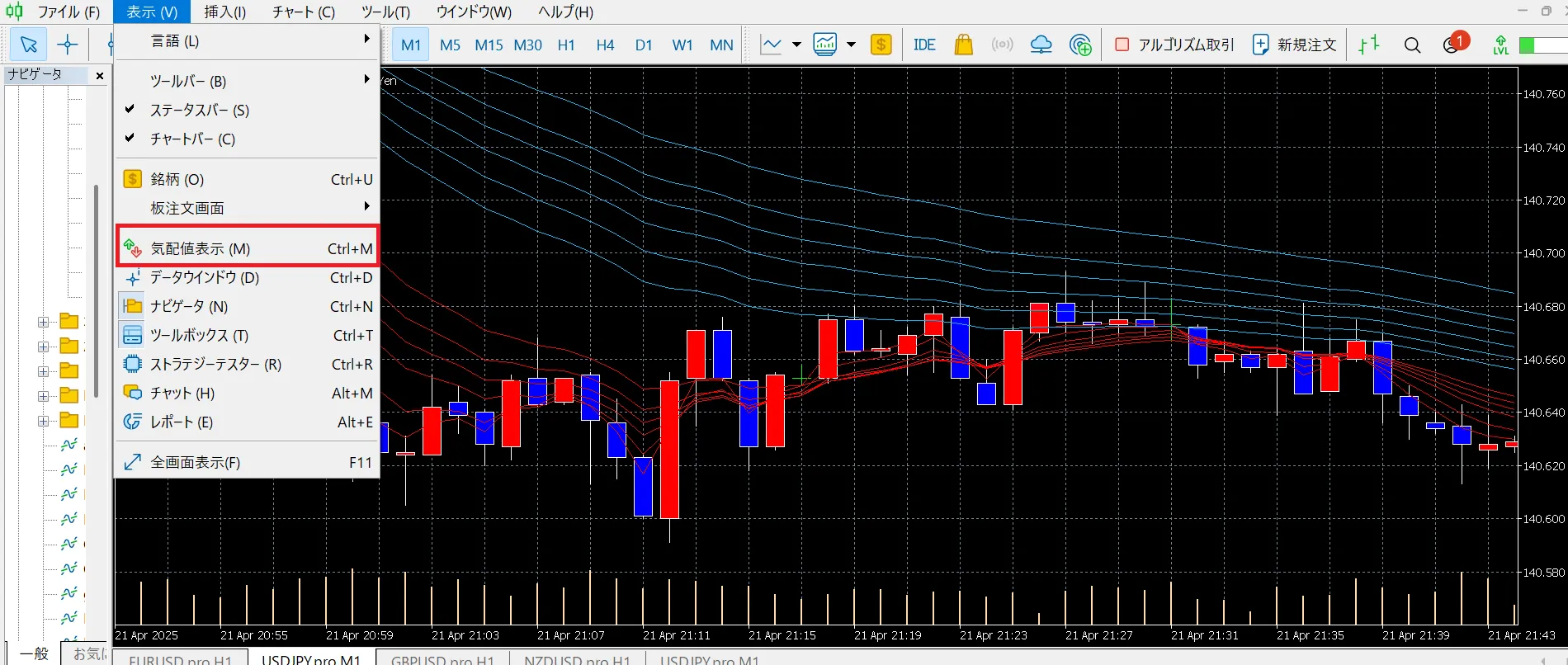Open レポート (E) menu entry
The width and height of the screenshot is (1568, 665).
click(x=248, y=422)
